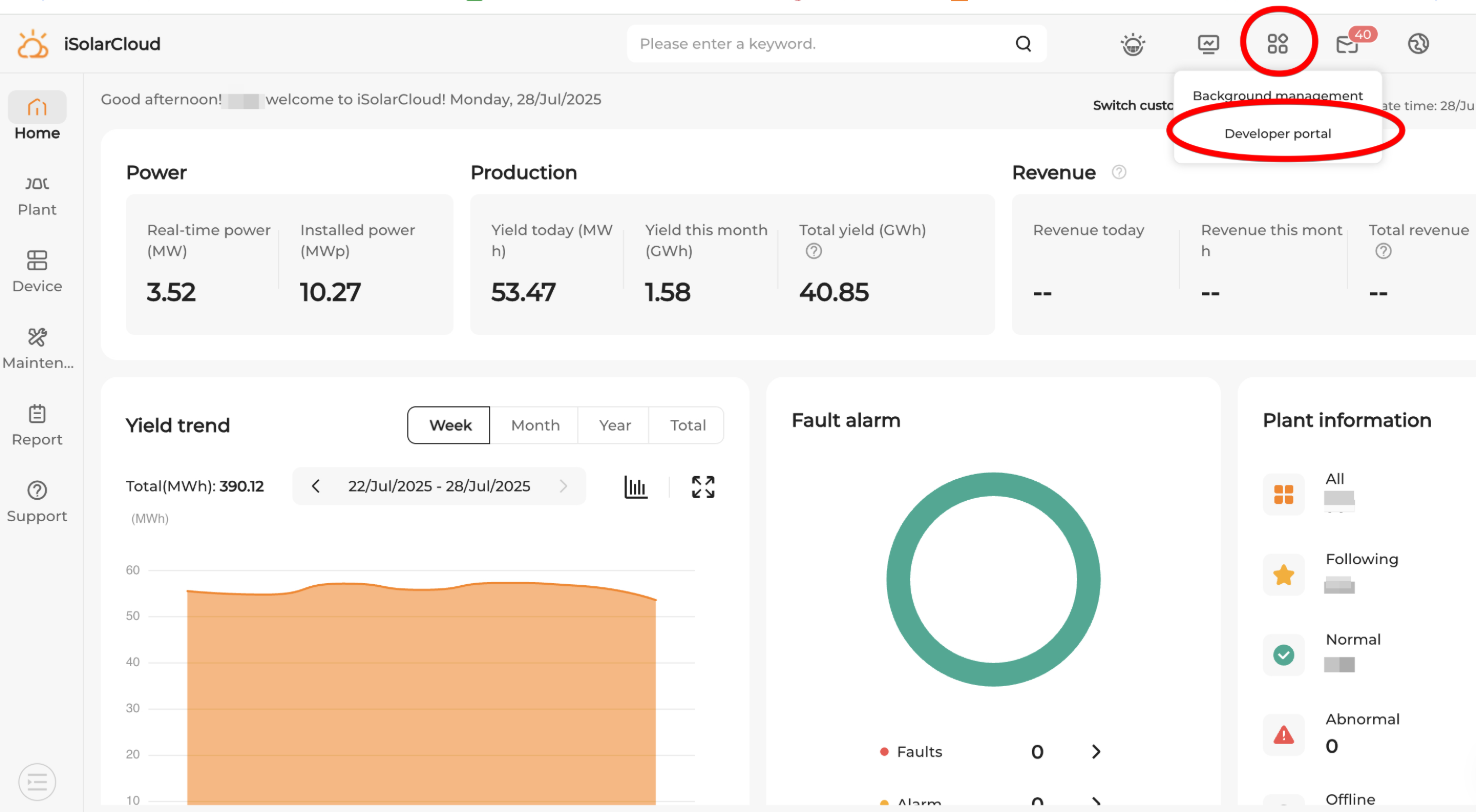This screenshot has height=812, width=1476.
Task: Click Revenue help question icon
Action: pyautogui.click(x=1119, y=172)
